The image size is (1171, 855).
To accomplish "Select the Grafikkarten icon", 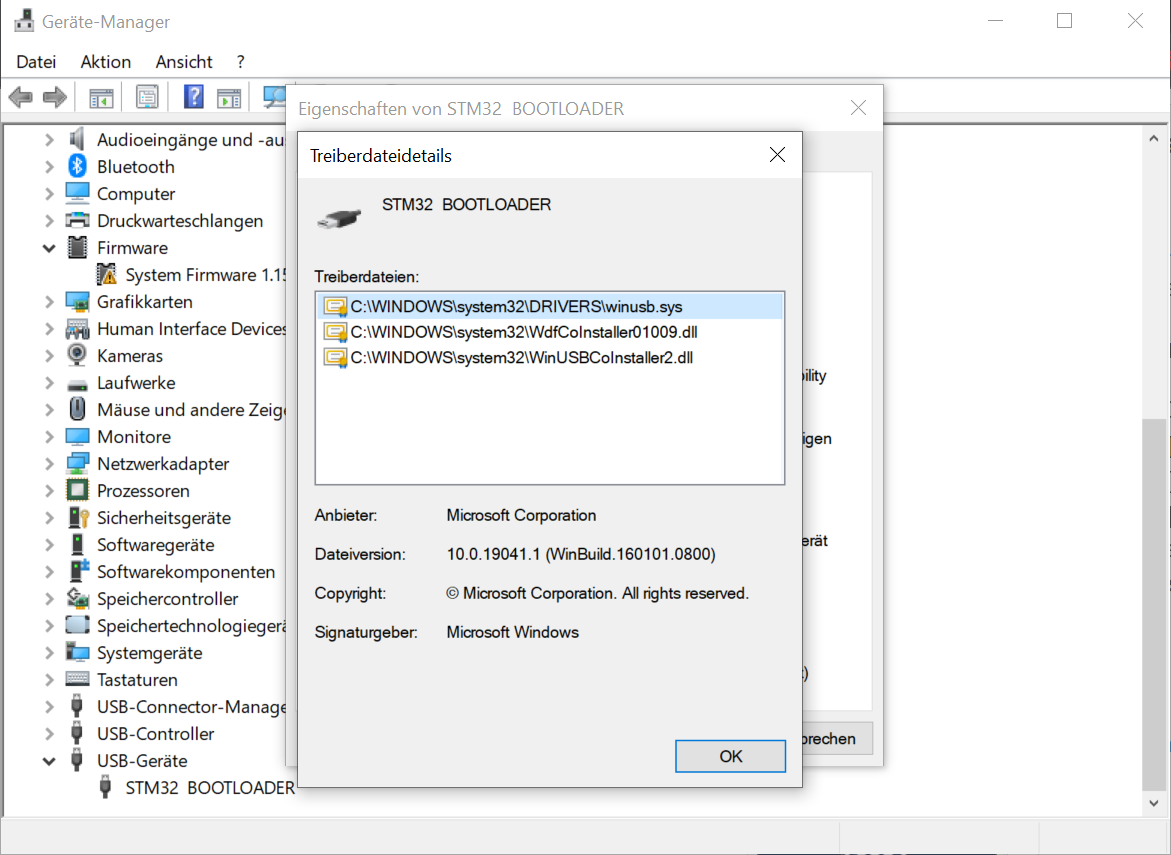I will pyautogui.click(x=77, y=302).
